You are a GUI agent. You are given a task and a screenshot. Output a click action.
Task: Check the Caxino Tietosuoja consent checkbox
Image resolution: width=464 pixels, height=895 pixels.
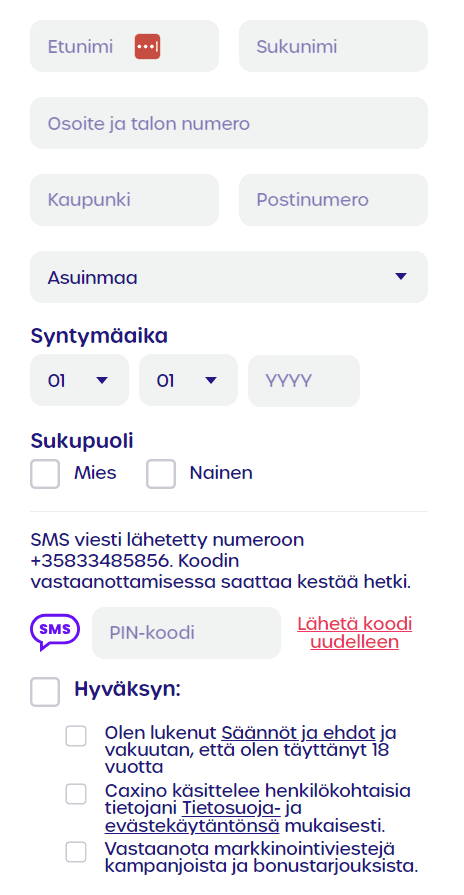(x=76, y=794)
